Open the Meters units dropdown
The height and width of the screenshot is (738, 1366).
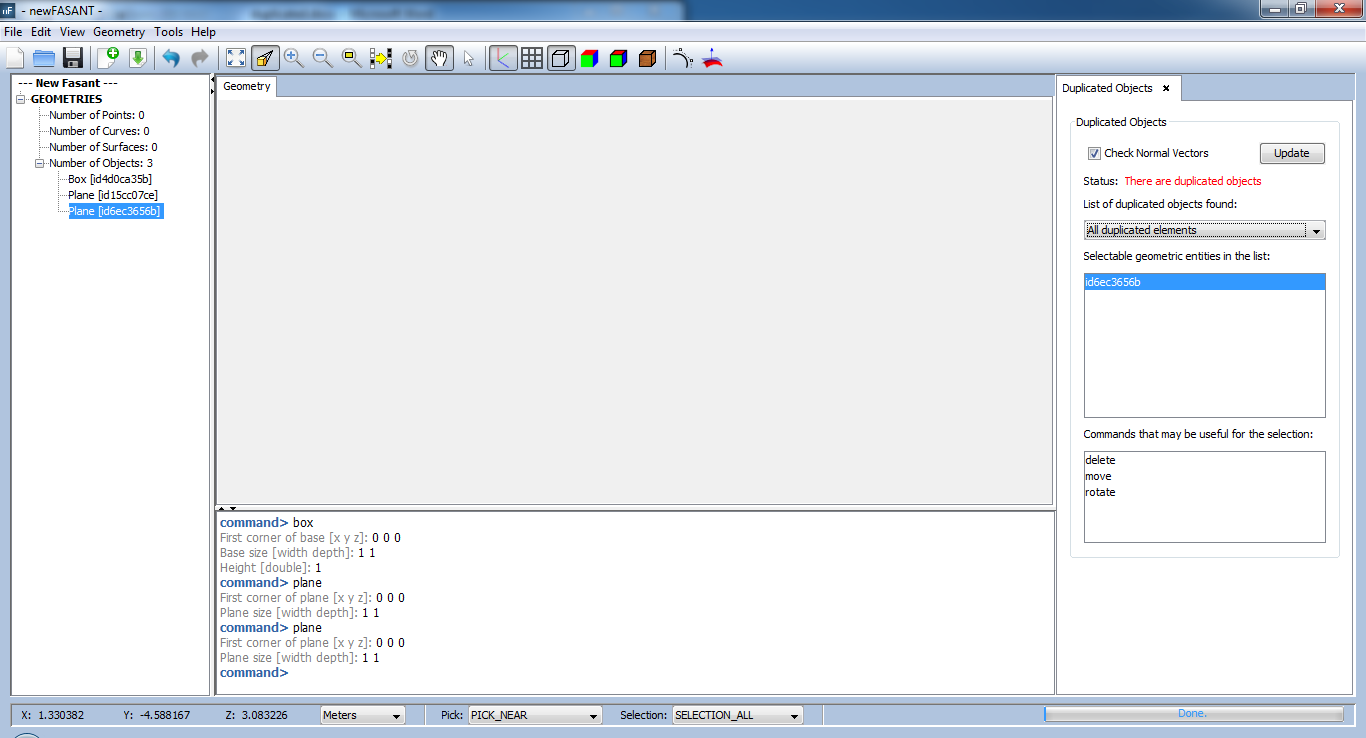click(362, 715)
